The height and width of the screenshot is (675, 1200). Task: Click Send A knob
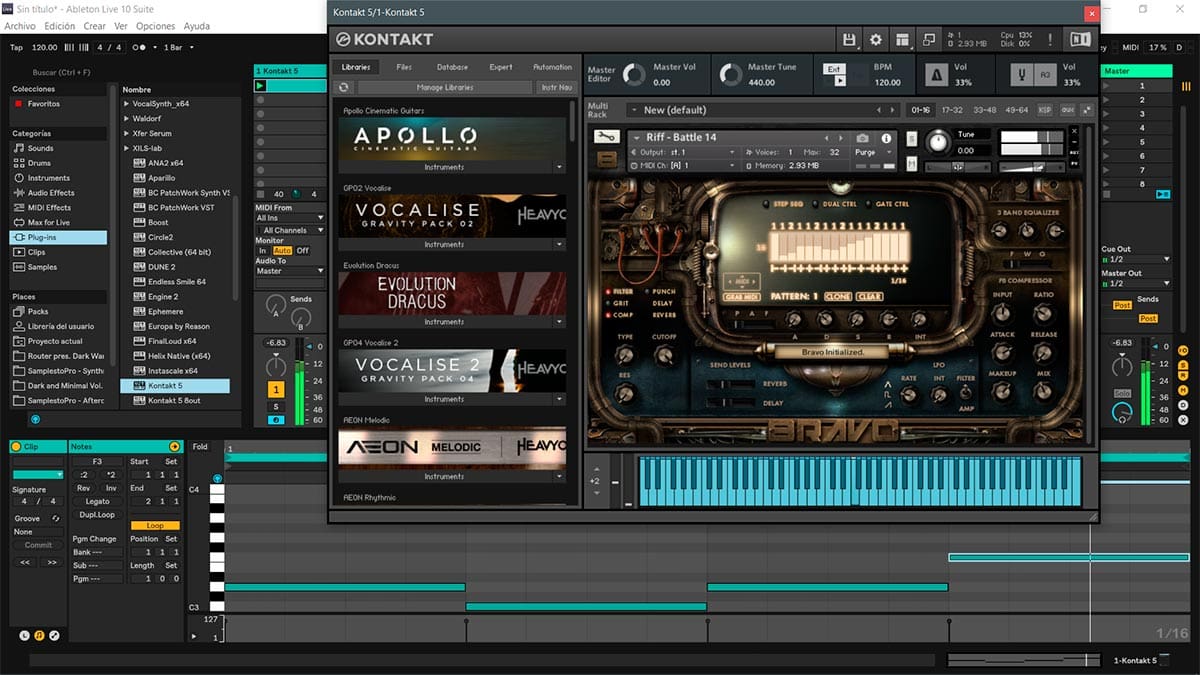[275, 306]
